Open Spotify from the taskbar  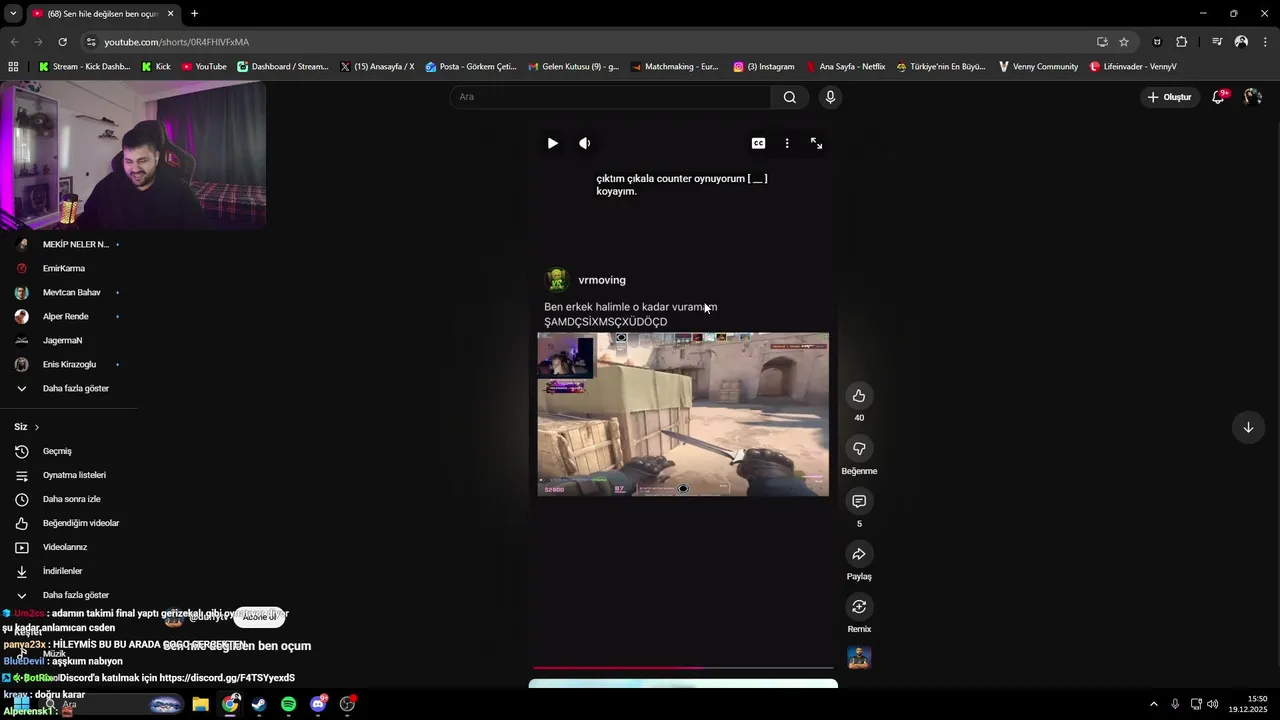288,704
